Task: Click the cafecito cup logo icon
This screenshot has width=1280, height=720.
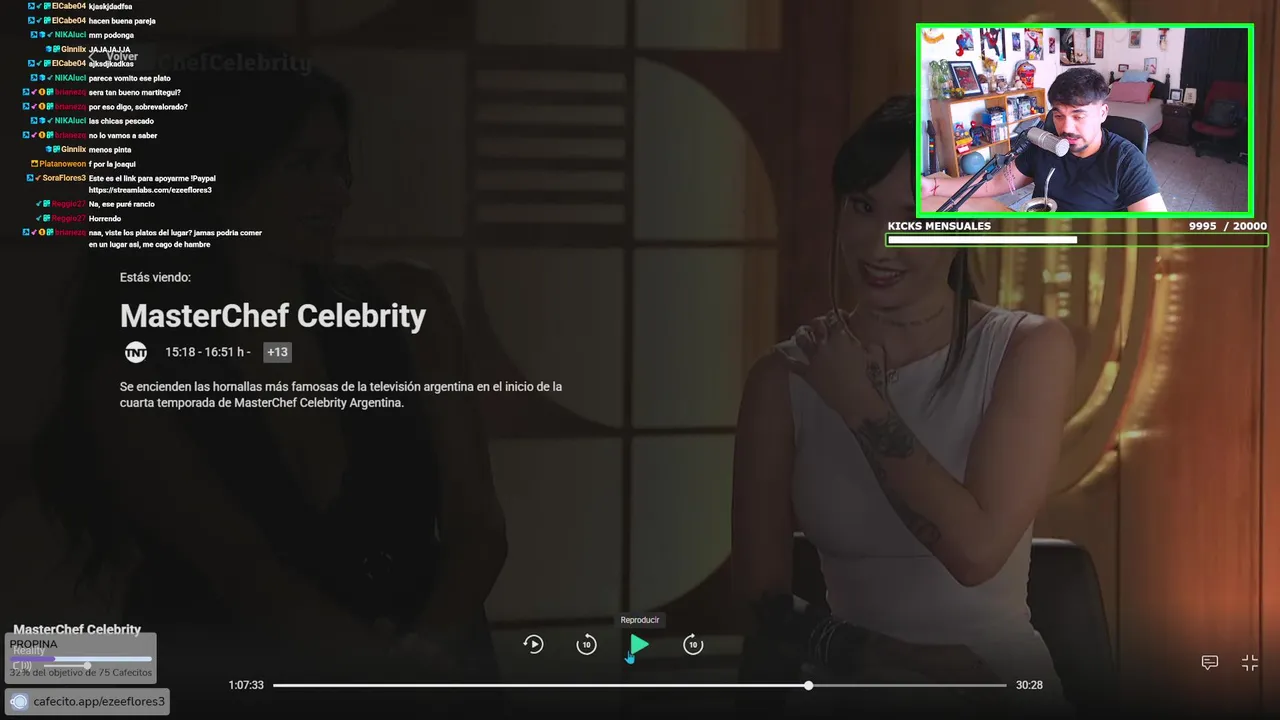Action: point(19,701)
